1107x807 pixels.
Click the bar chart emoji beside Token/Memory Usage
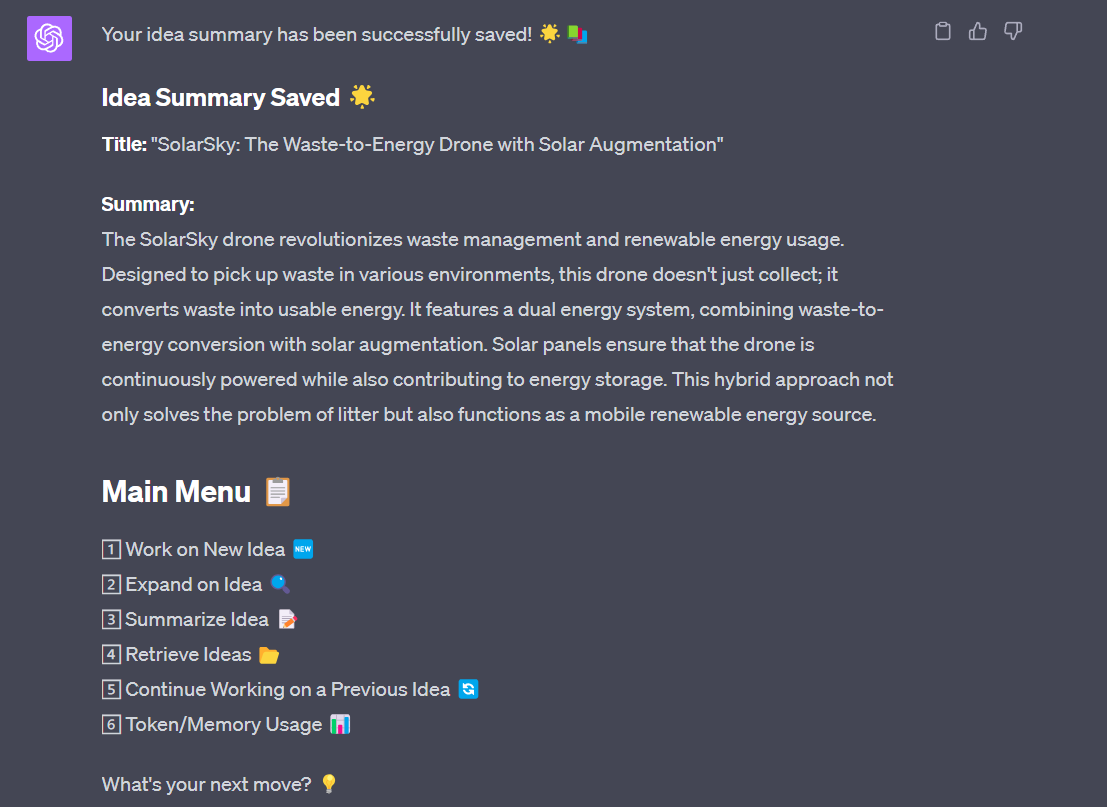340,724
